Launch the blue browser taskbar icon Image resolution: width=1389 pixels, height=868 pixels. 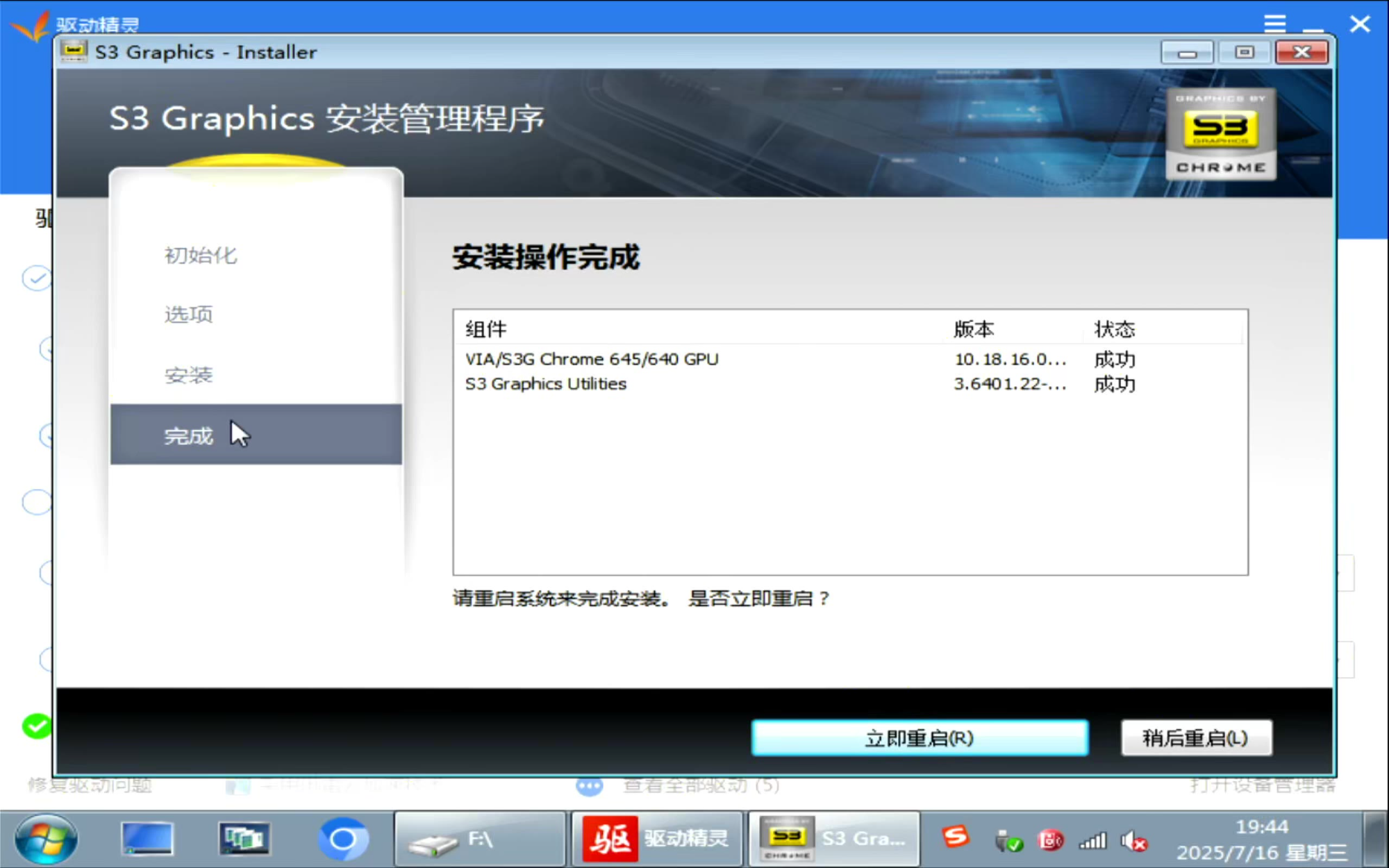tap(342, 839)
